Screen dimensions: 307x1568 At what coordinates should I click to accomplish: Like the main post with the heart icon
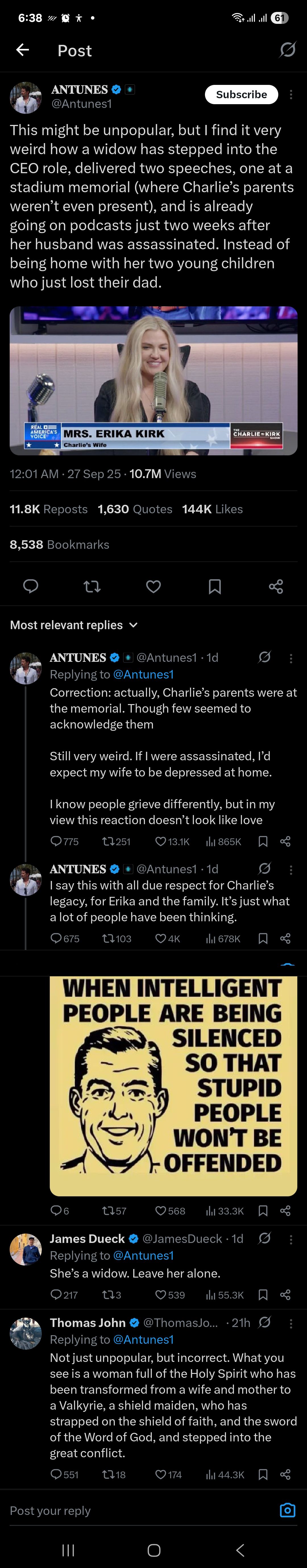click(153, 586)
